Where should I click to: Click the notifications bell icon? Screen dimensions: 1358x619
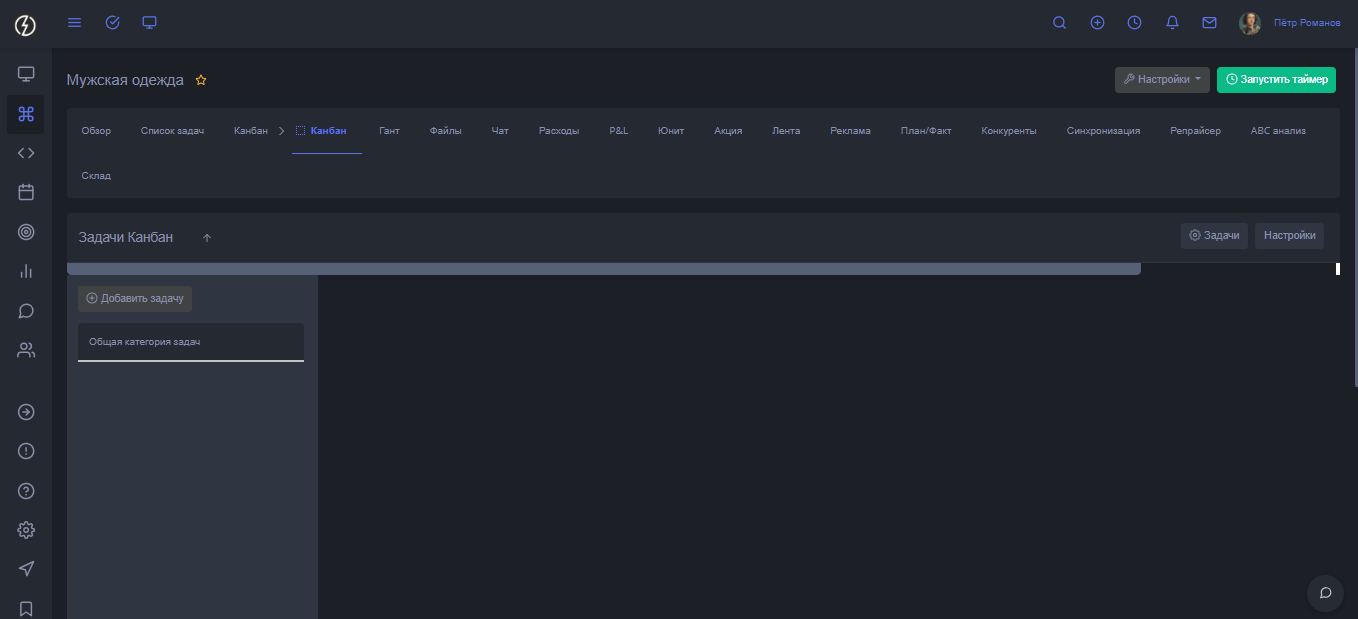click(1172, 22)
